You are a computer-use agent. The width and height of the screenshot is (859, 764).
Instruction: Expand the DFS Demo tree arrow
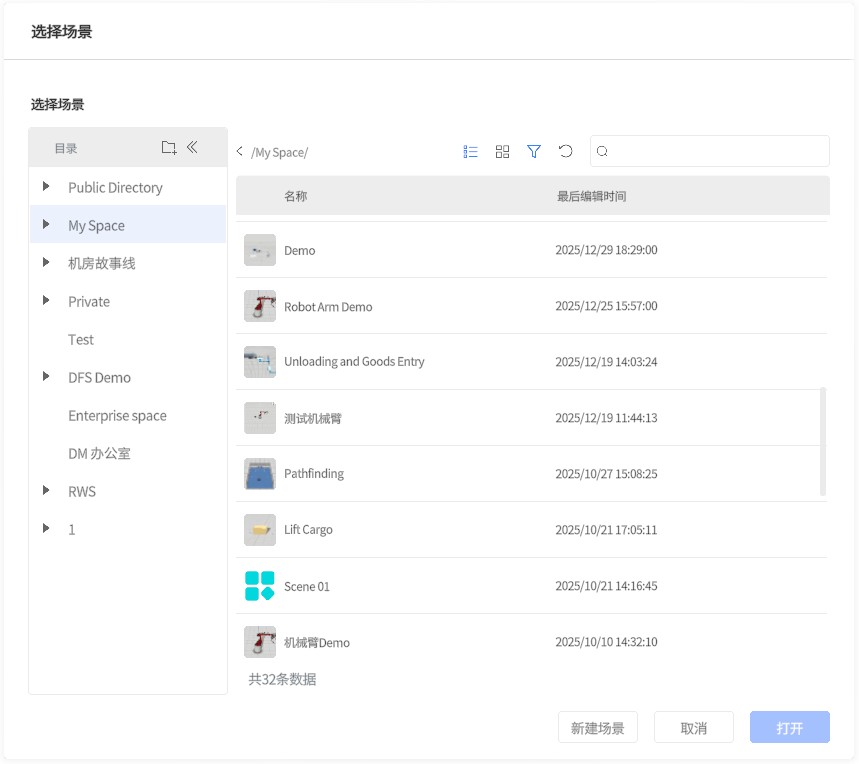pos(46,377)
